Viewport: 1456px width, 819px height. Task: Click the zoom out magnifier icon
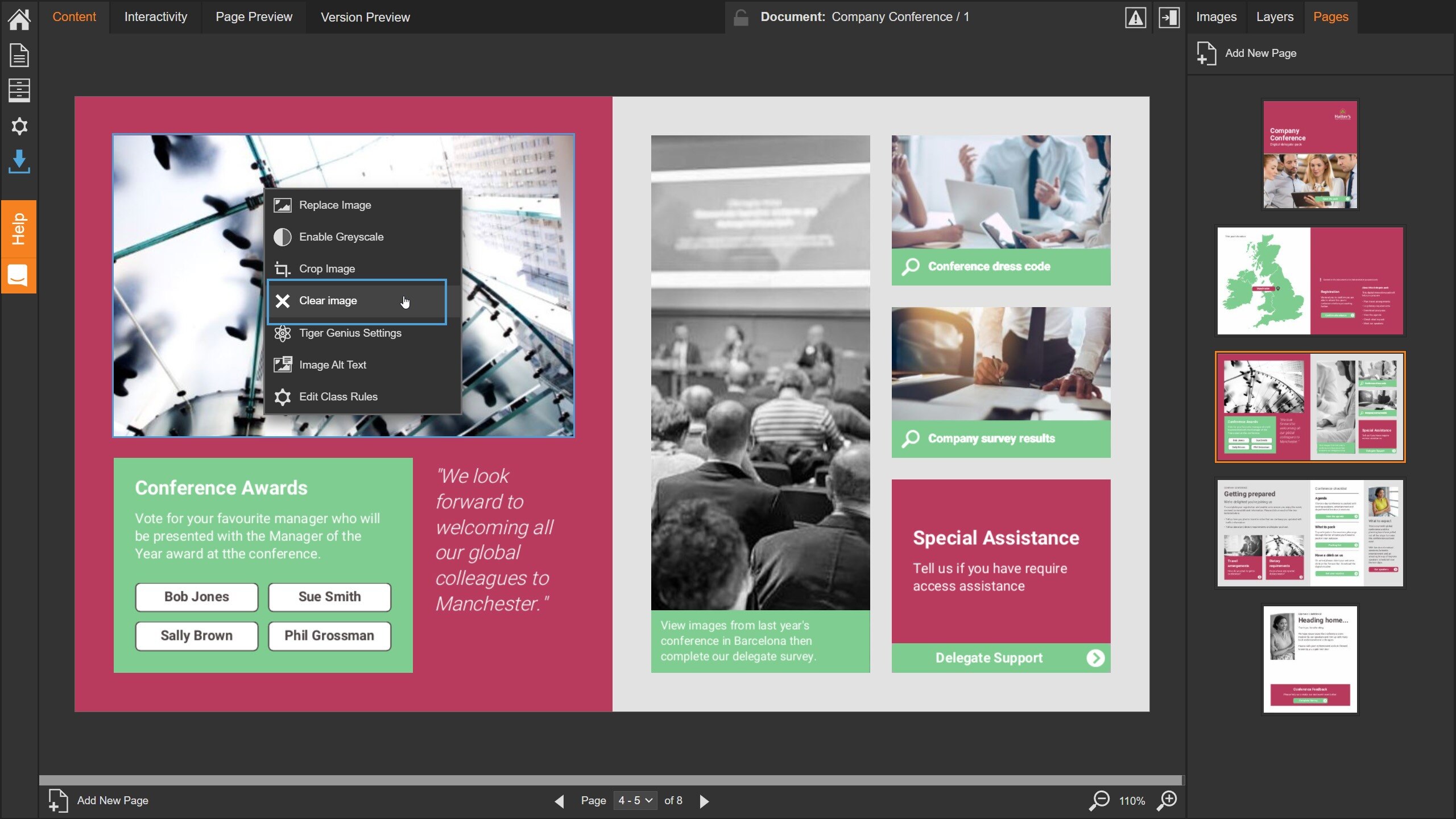1099,800
